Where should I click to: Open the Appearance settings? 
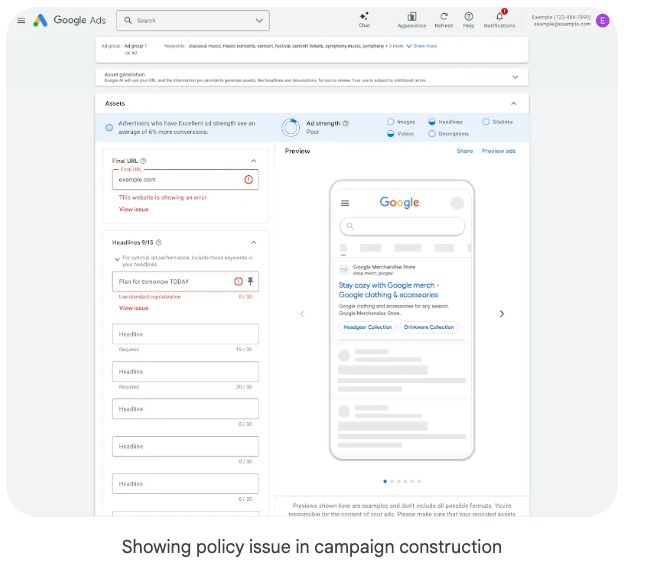coord(411,19)
